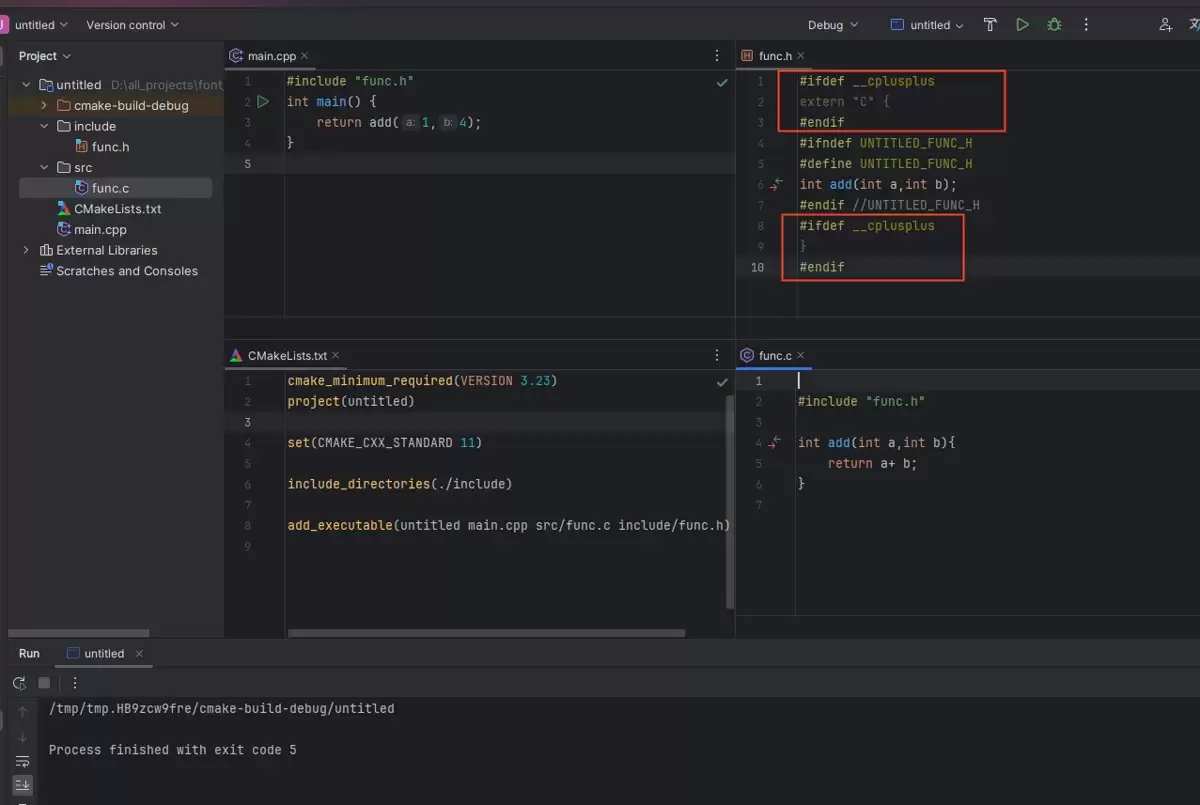1200x805 pixels.
Task: Collapse the untitled root folder
Action: (27, 85)
